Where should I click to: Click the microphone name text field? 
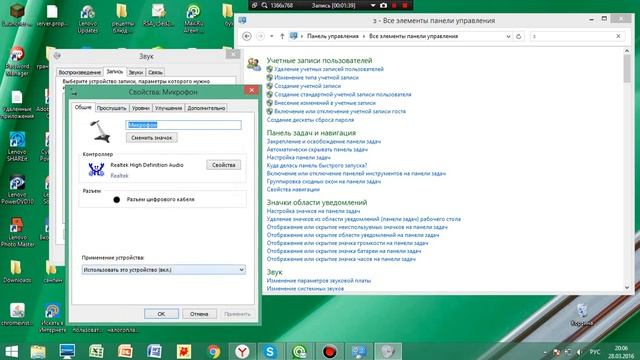[183, 125]
